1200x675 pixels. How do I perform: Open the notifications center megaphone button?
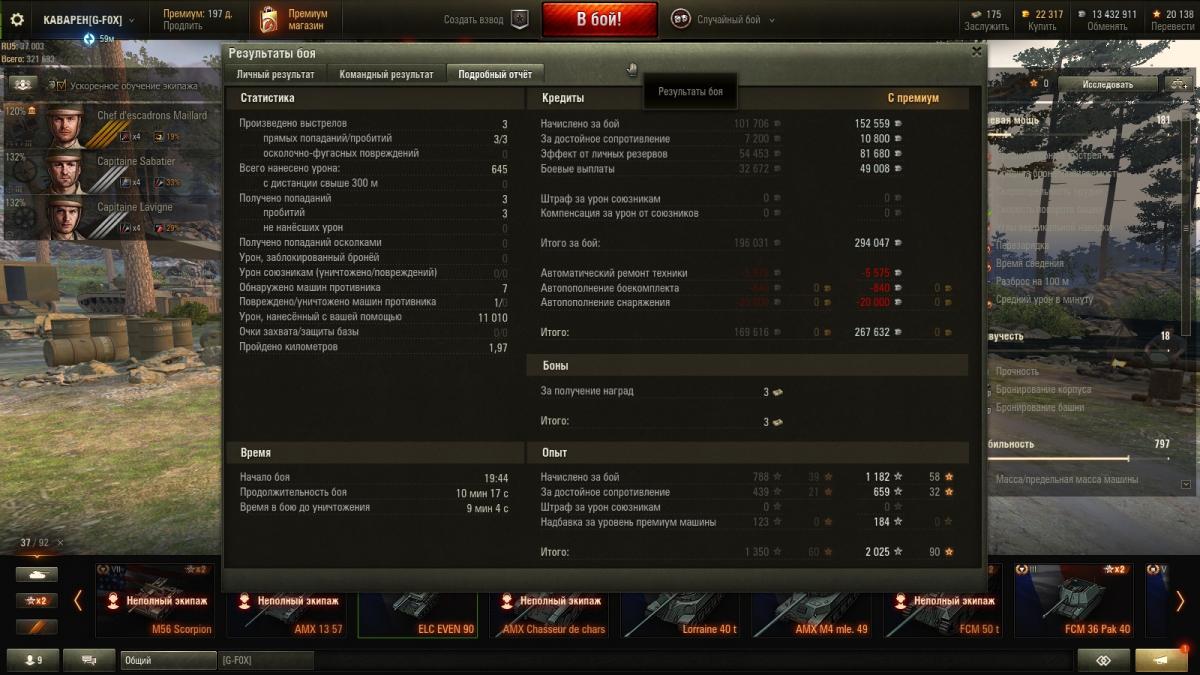[1161, 660]
